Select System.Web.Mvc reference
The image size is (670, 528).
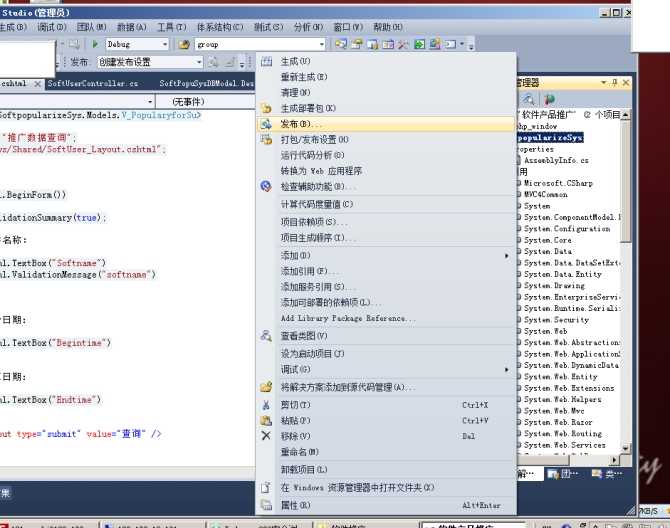click(x=554, y=411)
